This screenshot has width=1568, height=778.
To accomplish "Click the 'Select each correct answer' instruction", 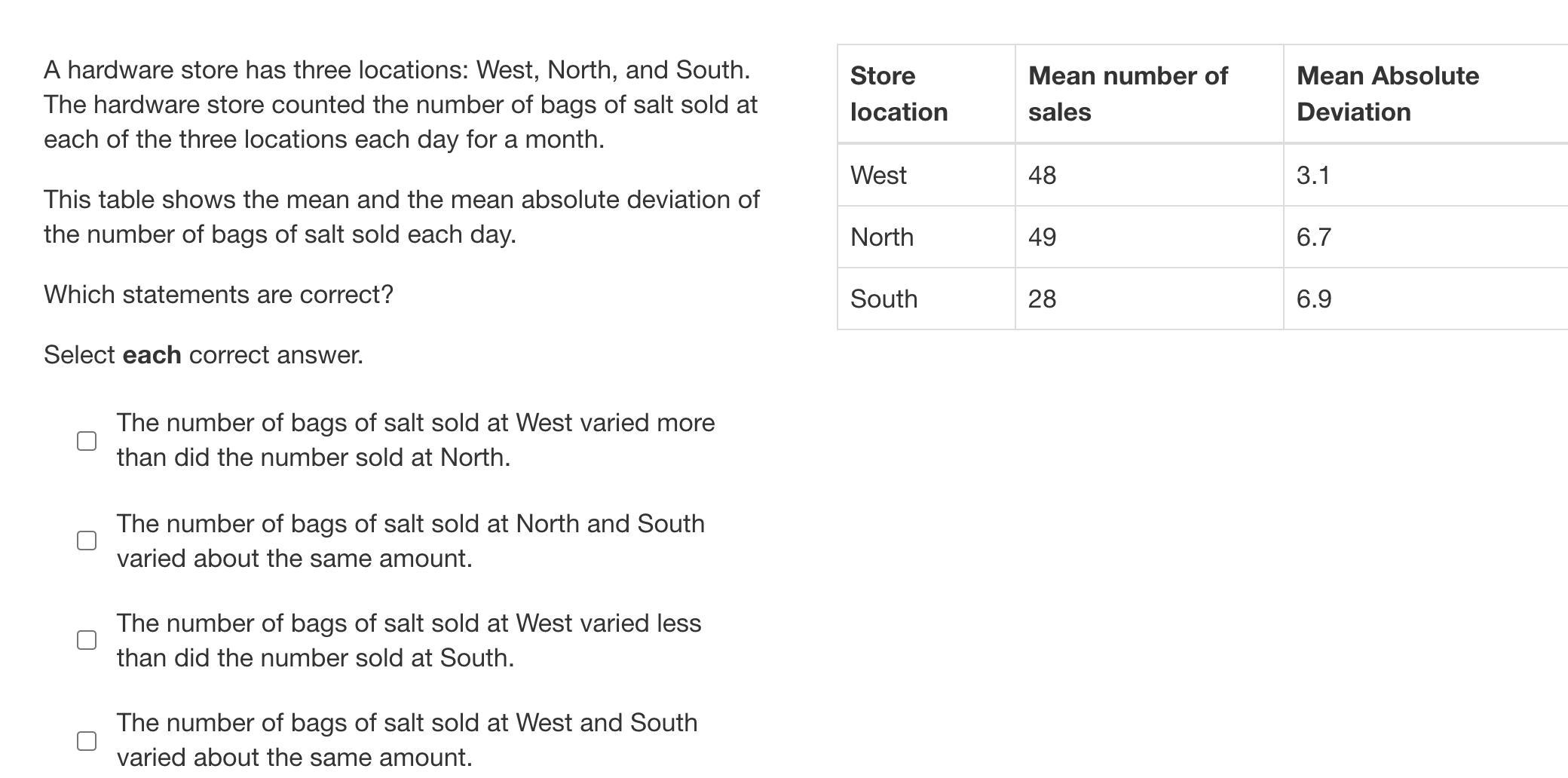I will (204, 354).
